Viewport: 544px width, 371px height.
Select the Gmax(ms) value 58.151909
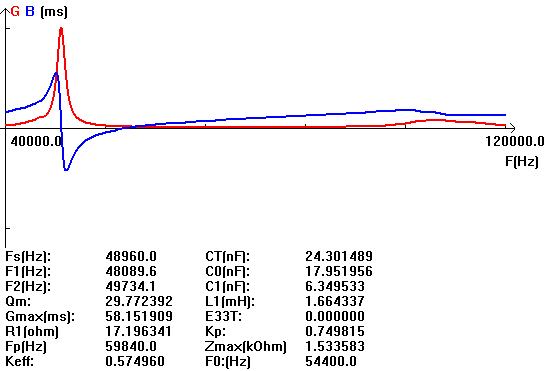139,316
